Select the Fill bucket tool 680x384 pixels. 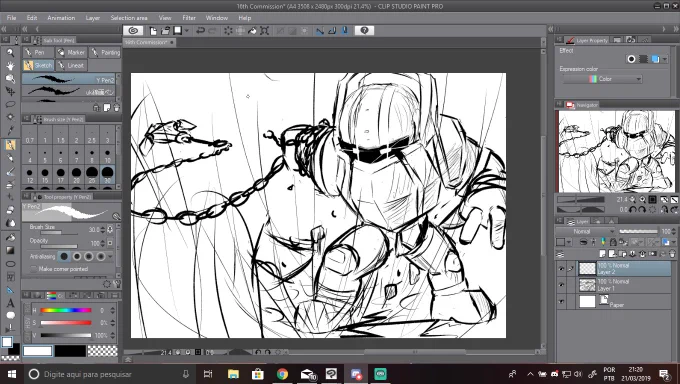click(10, 237)
